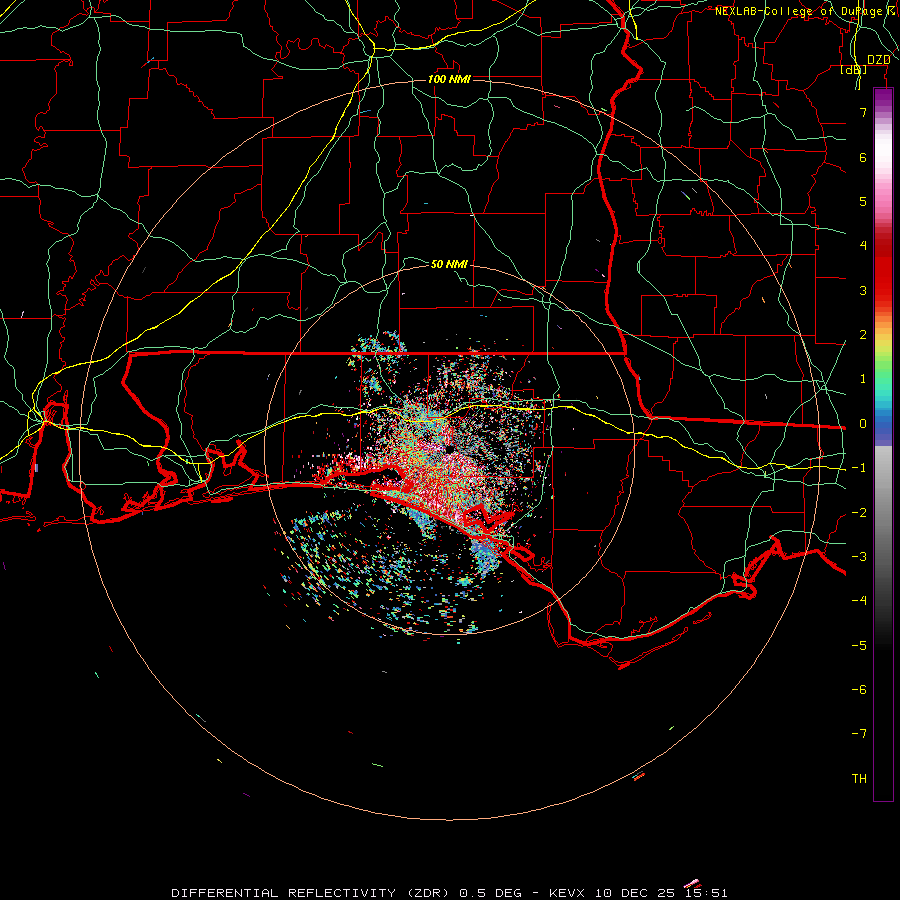Click the DZD product label
The image size is (900, 900).
pos(878,60)
